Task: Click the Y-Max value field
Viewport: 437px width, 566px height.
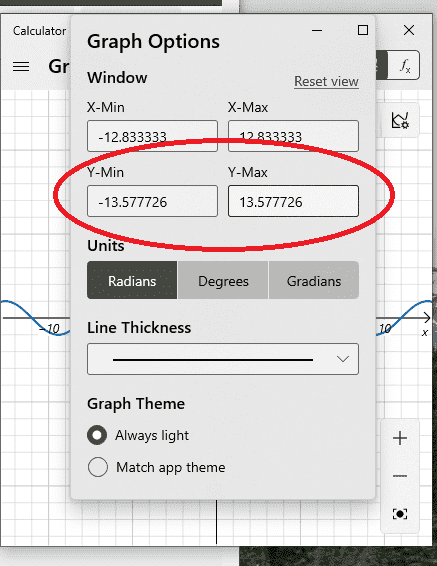Action: (293, 201)
